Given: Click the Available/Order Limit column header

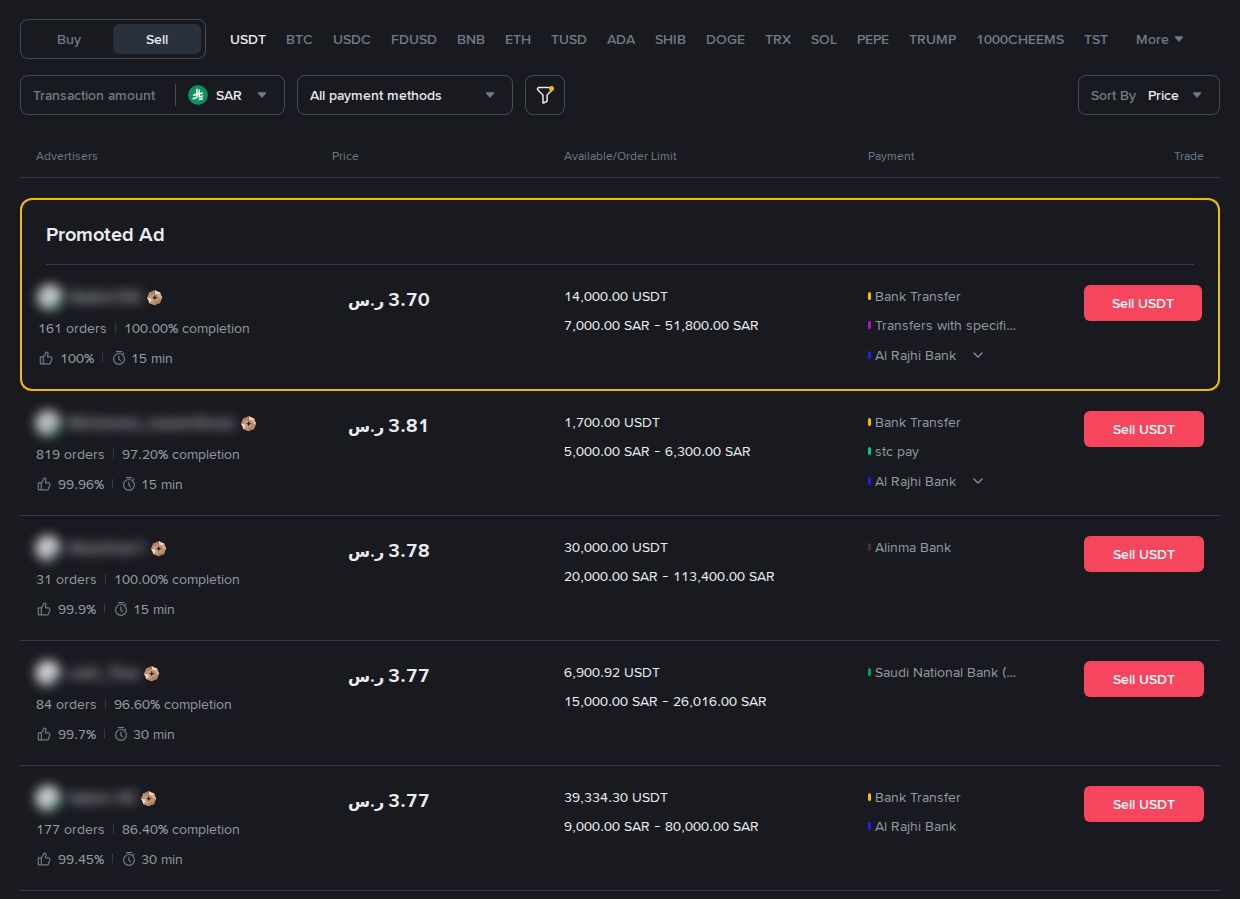Looking at the screenshot, I should point(620,156).
